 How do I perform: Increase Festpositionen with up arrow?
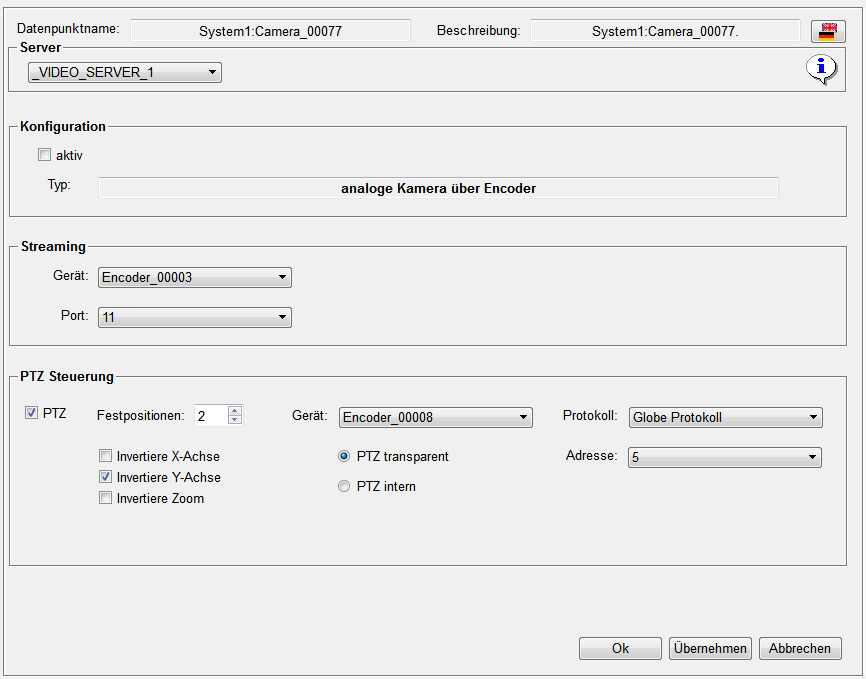[x=235, y=410]
